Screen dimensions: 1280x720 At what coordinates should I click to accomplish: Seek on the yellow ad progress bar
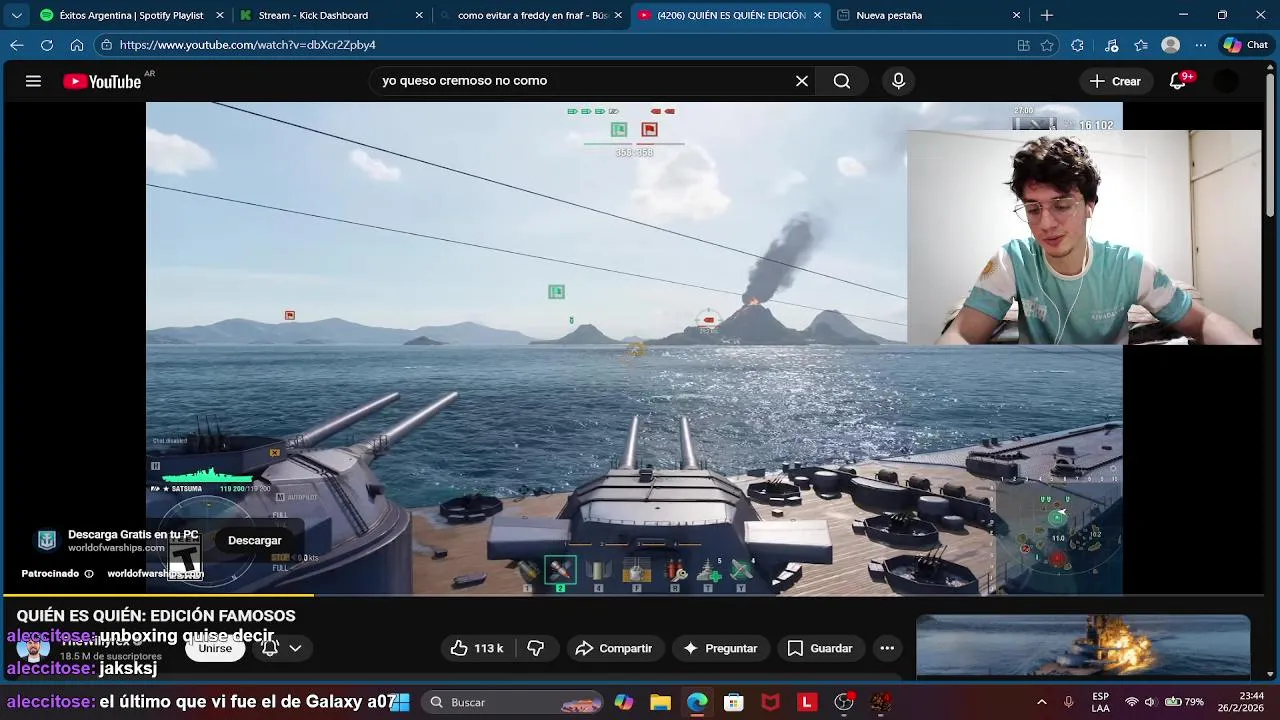coord(160,596)
